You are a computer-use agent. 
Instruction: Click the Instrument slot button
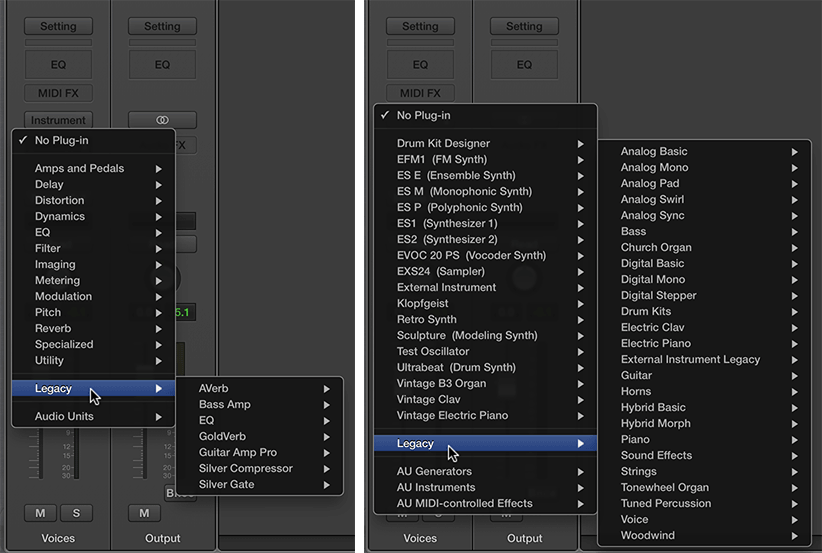coord(58,120)
